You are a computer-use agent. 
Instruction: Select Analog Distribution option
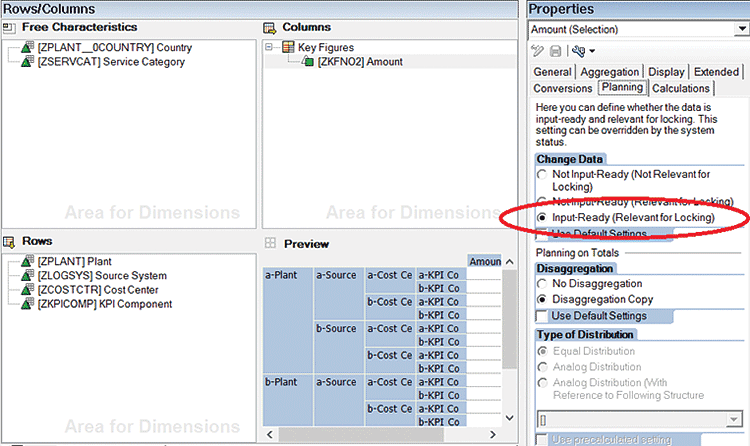tap(542, 367)
